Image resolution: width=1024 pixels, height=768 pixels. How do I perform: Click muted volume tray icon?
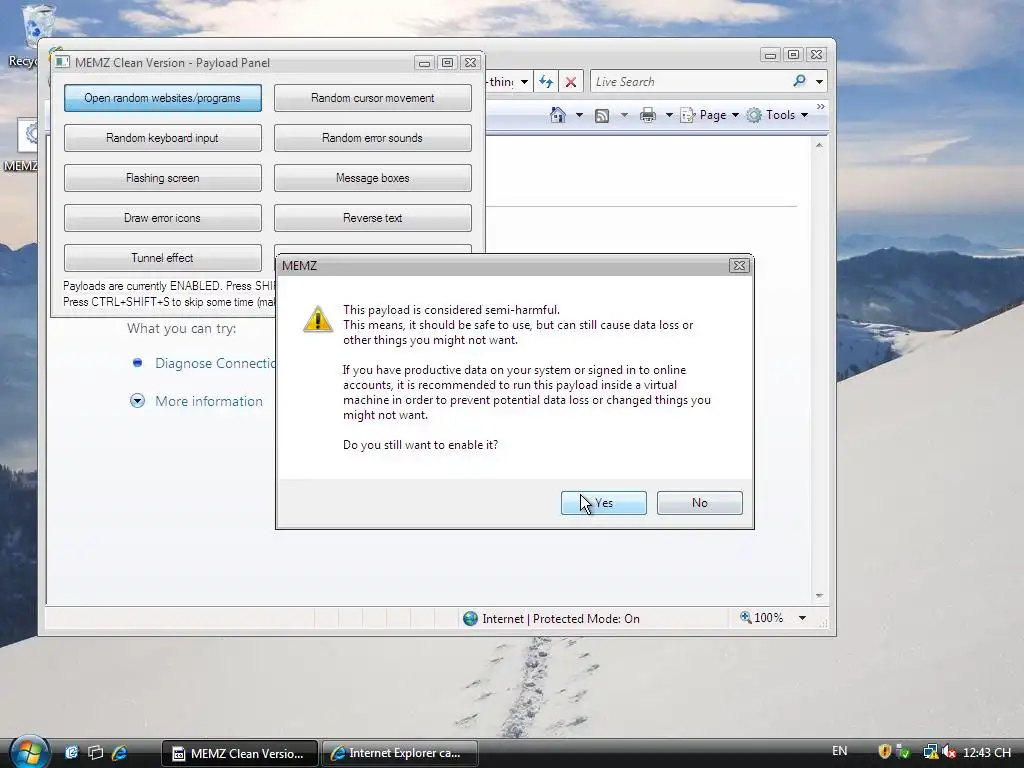click(x=949, y=752)
